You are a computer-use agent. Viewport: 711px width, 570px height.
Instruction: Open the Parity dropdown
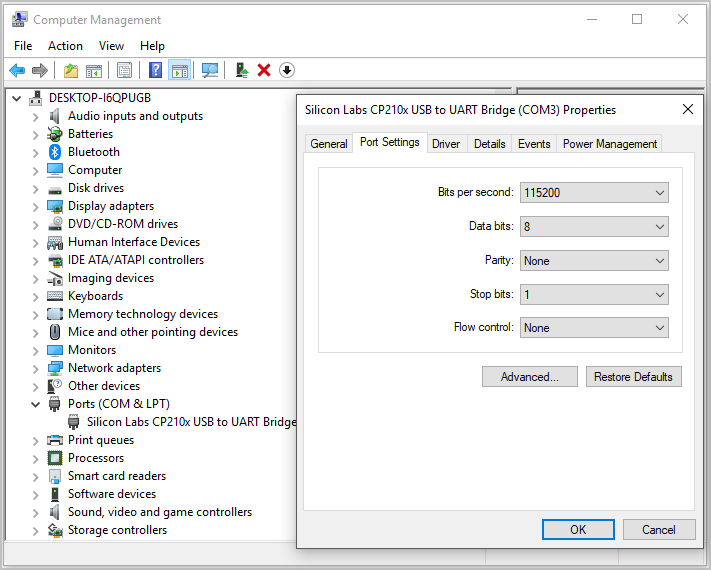594,261
